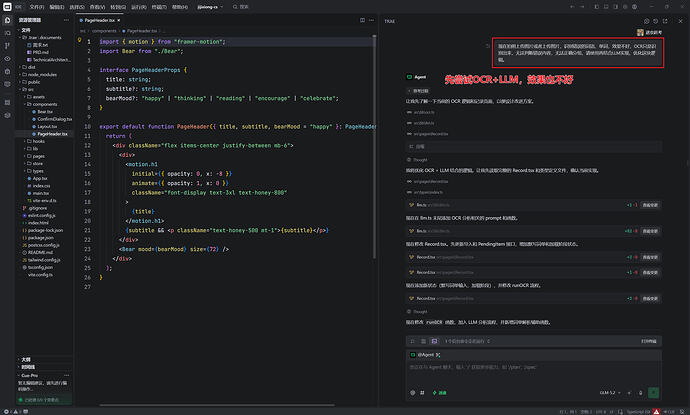Open the notification bell in the status bar

[x=682, y=411]
